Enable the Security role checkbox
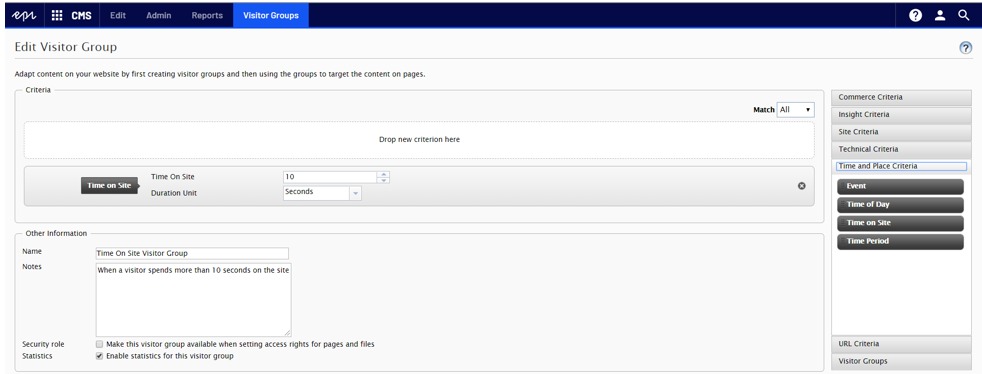The height and width of the screenshot is (374, 982). (x=100, y=344)
